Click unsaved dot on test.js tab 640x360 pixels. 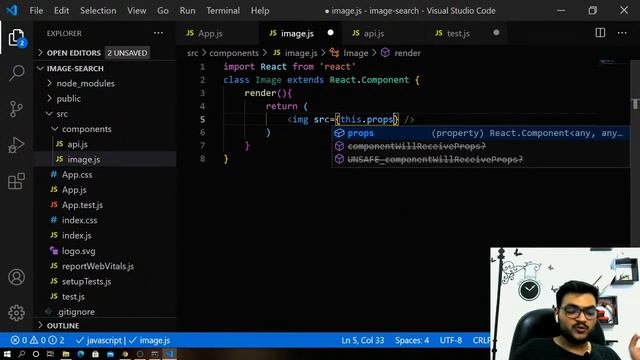pyautogui.click(x=496, y=33)
